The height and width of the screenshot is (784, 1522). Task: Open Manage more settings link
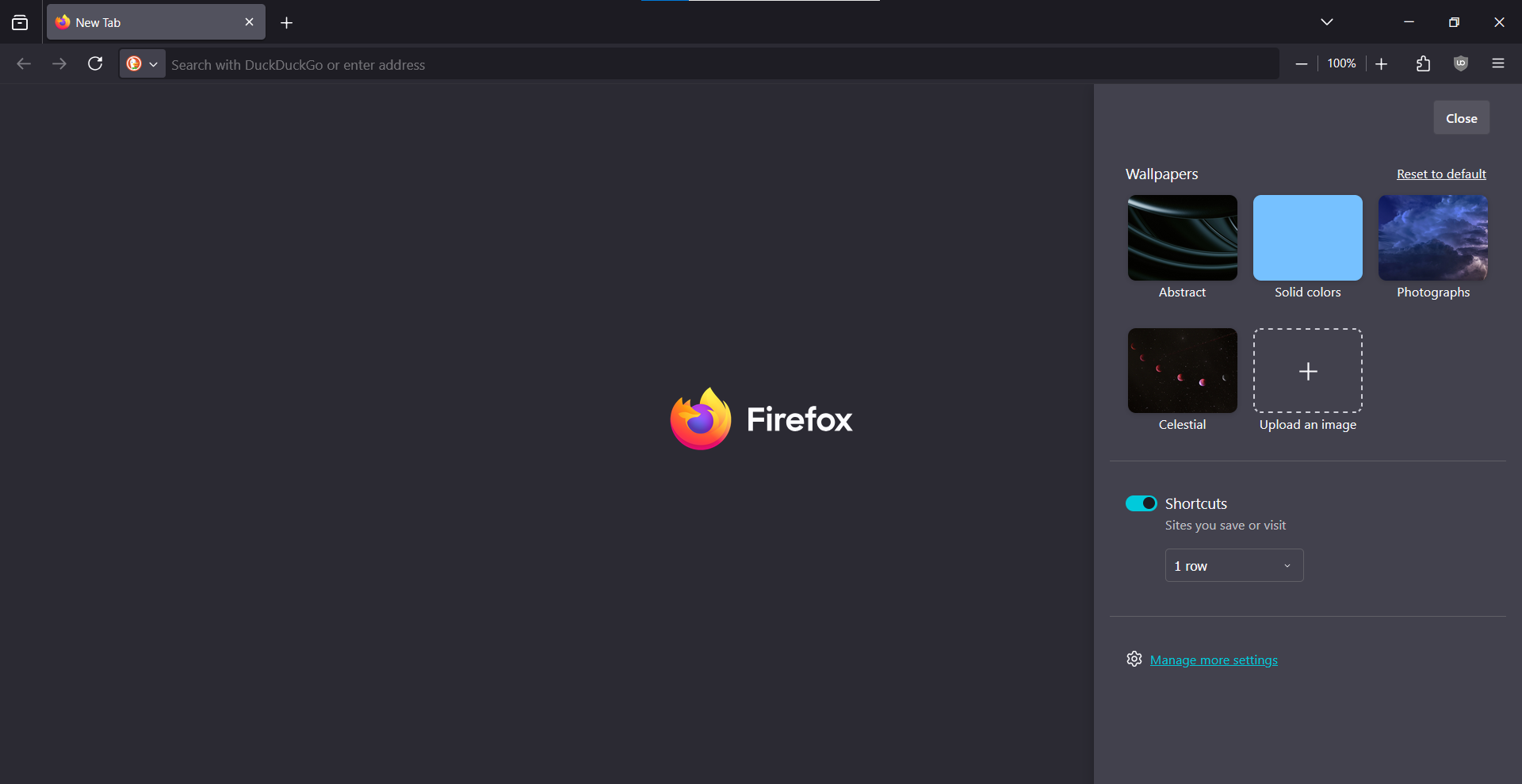pos(1214,660)
